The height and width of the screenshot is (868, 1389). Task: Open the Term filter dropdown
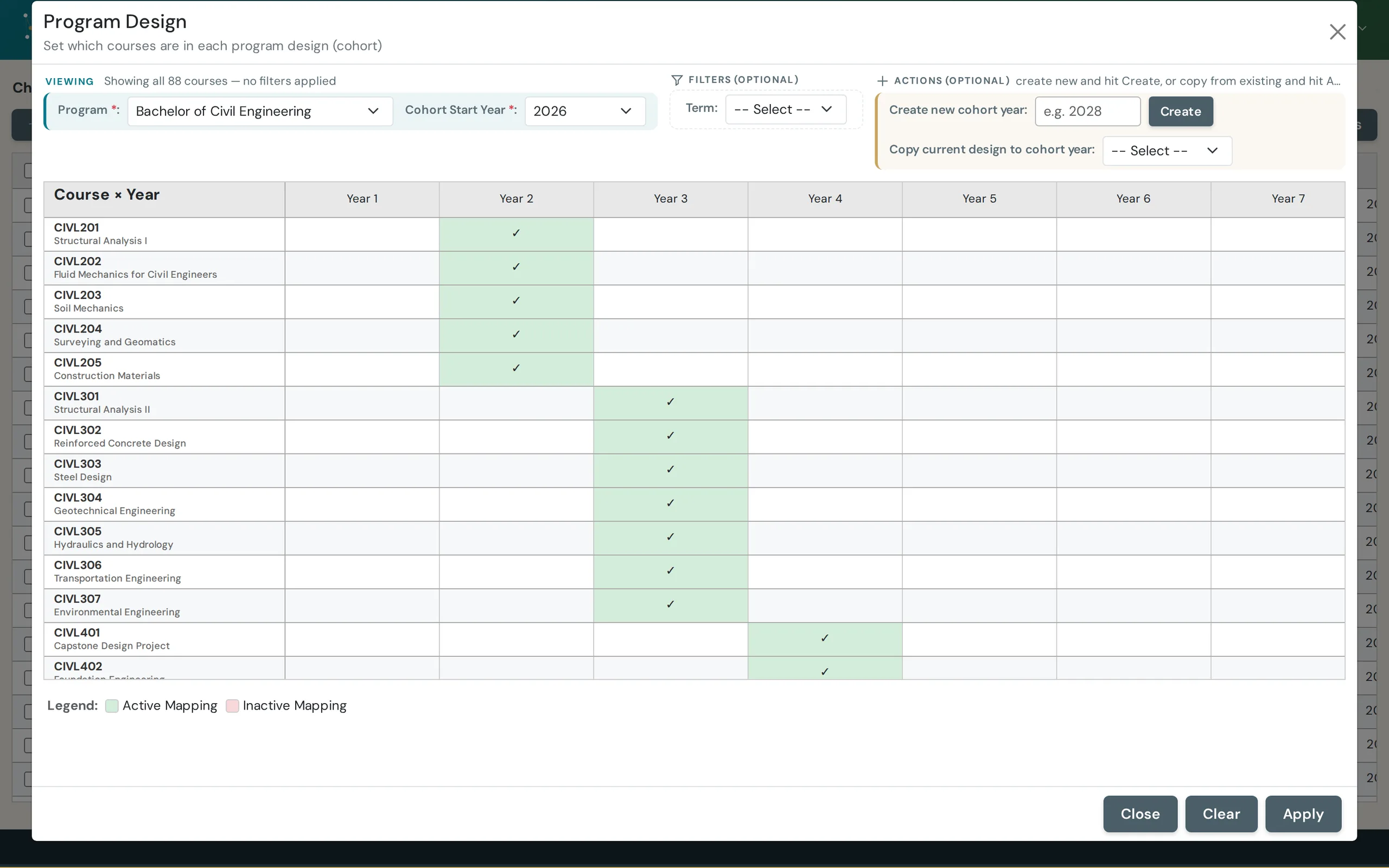(x=786, y=109)
